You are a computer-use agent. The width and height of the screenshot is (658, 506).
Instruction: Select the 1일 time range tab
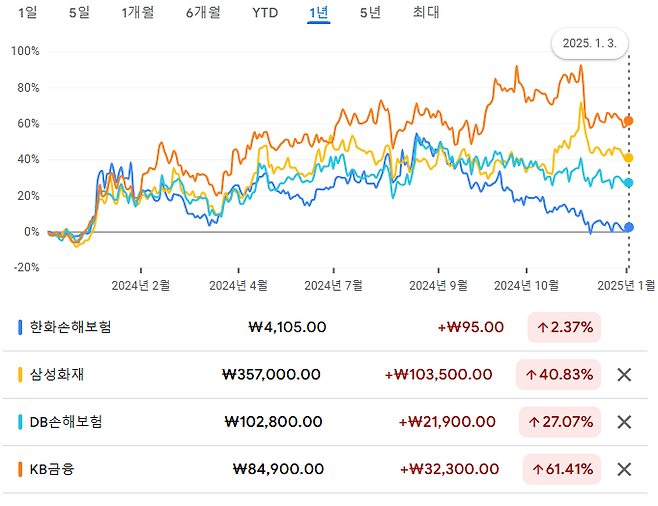pyautogui.click(x=28, y=13)
